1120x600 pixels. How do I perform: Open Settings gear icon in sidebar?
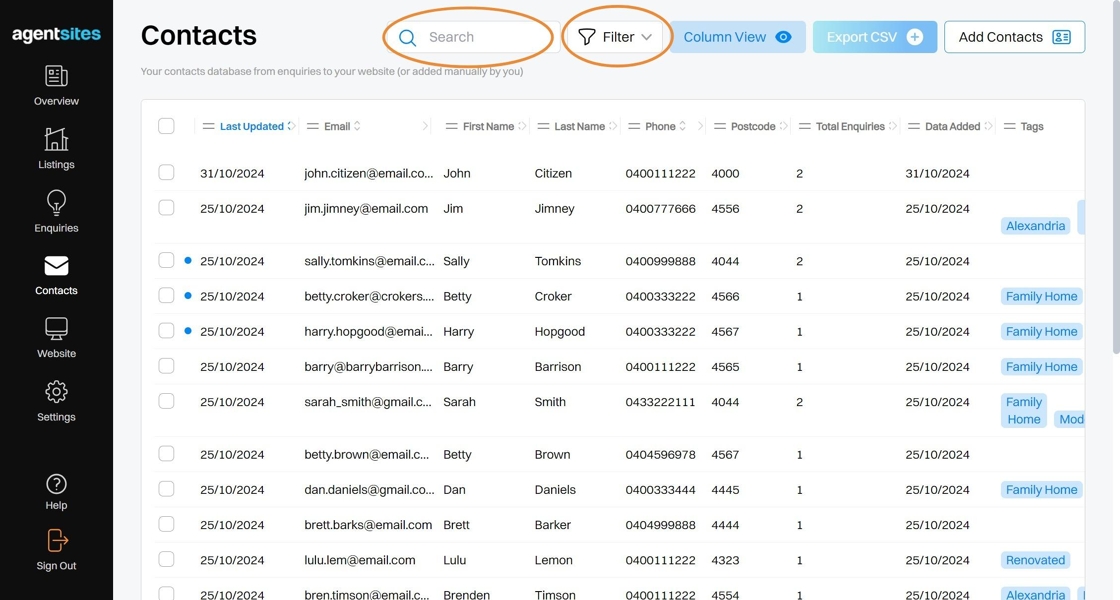(x=56, y=392)
